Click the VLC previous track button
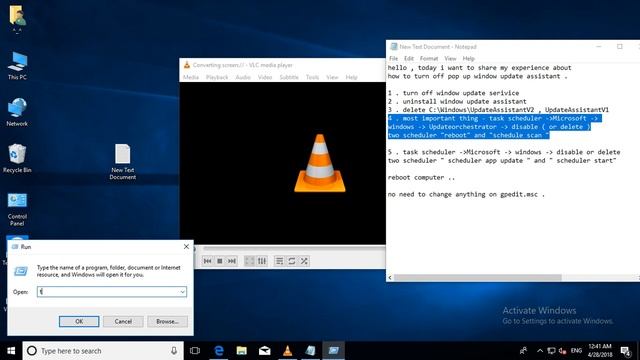 (x=207, y=261)
